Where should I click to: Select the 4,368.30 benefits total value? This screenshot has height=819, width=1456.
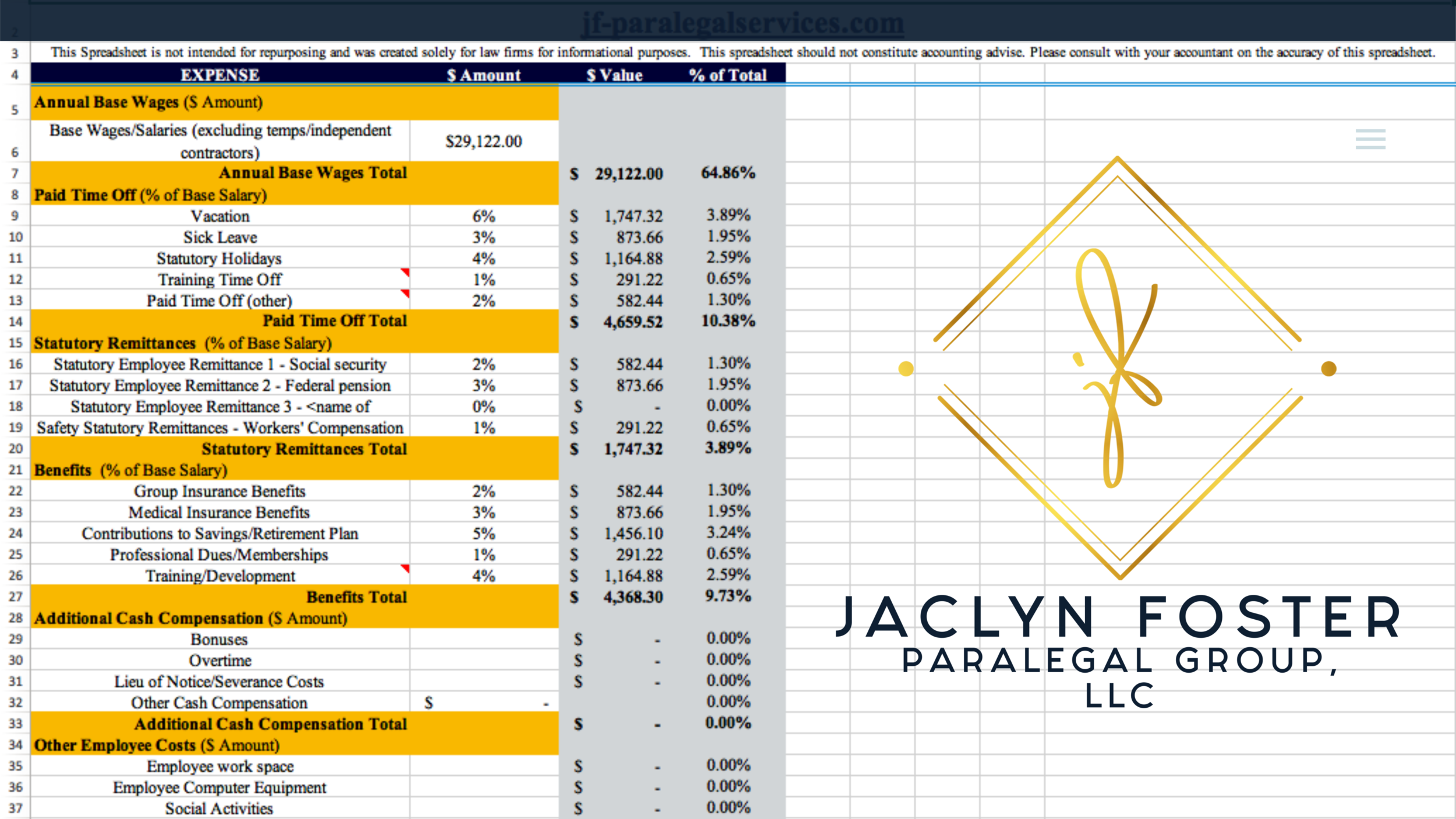[614, 597]
